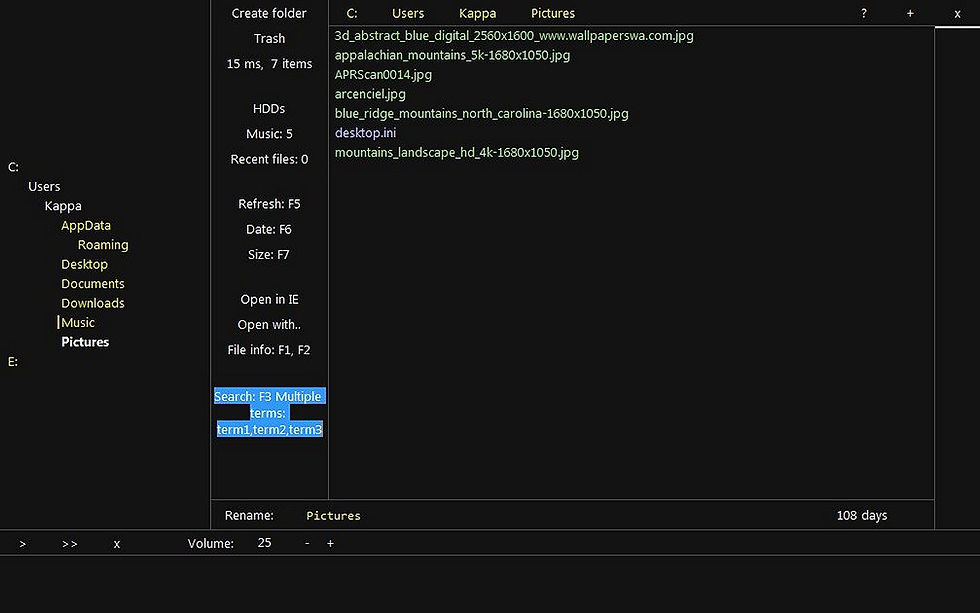Open the Trash

coord(269,39)
